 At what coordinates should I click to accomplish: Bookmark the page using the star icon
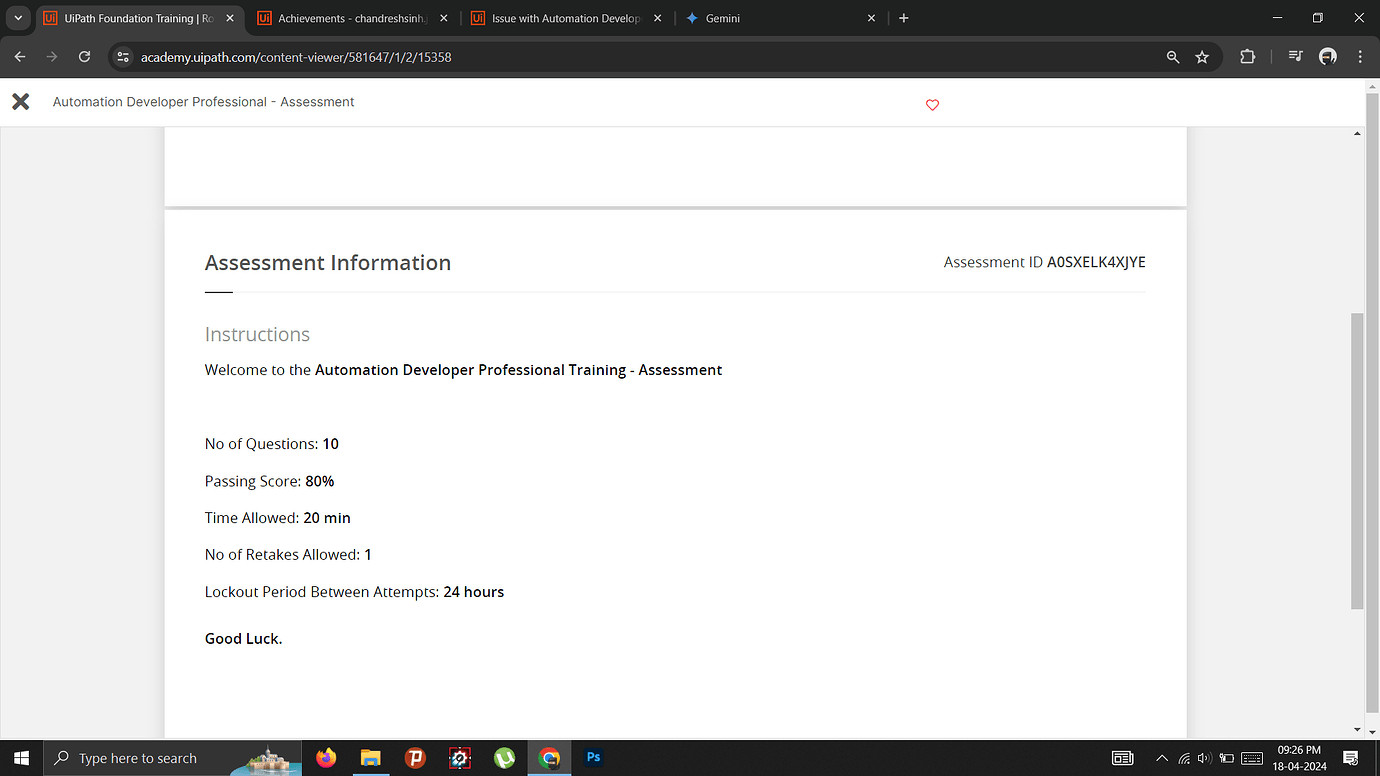point(1202,57)
